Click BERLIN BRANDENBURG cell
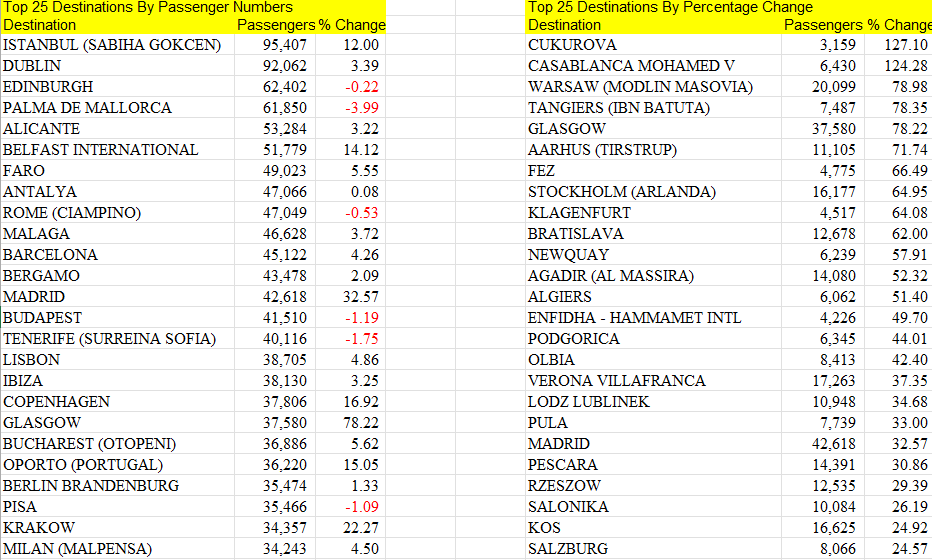This screenshot has height=560, width=932. click(117, 486)
